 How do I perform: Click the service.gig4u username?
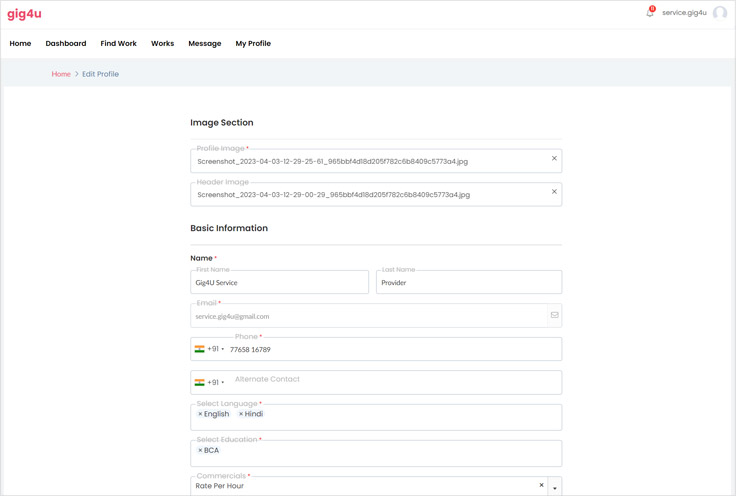(x=684, y=13)
